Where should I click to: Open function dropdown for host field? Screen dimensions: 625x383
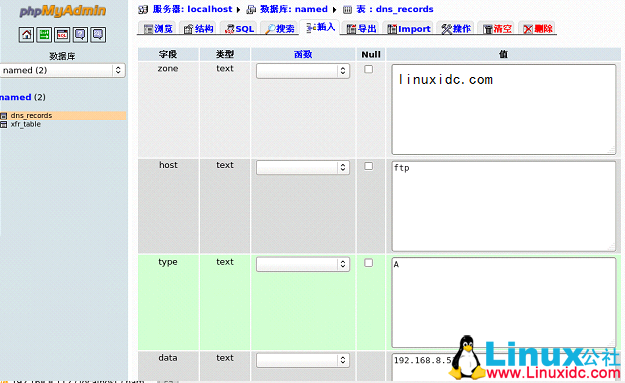303,167
